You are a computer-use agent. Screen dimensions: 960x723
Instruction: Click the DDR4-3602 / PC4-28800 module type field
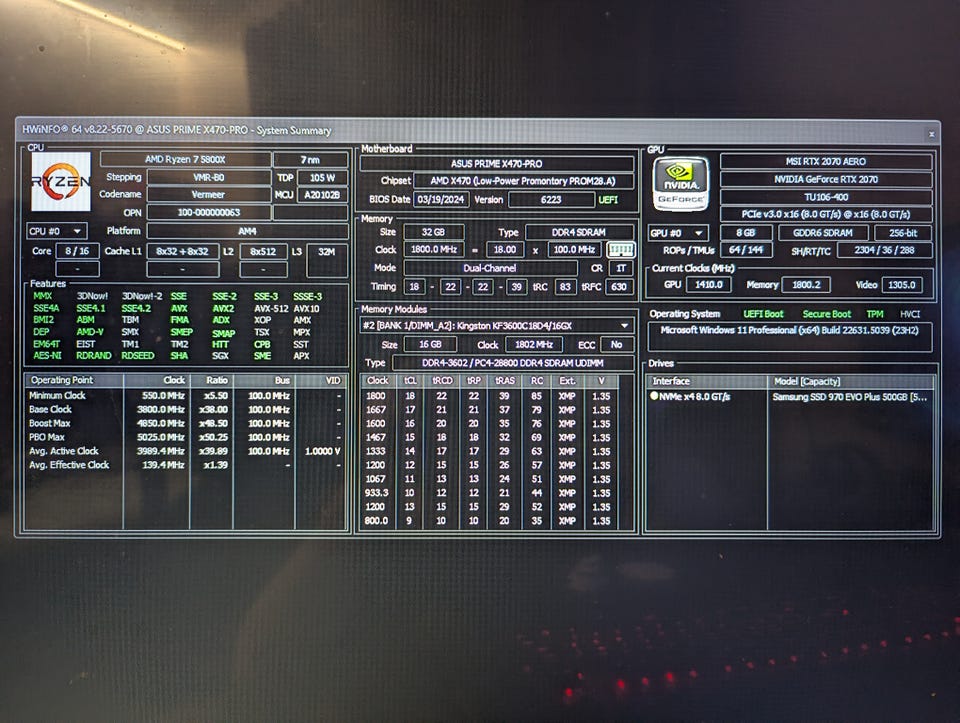click(x=512, y=363)
